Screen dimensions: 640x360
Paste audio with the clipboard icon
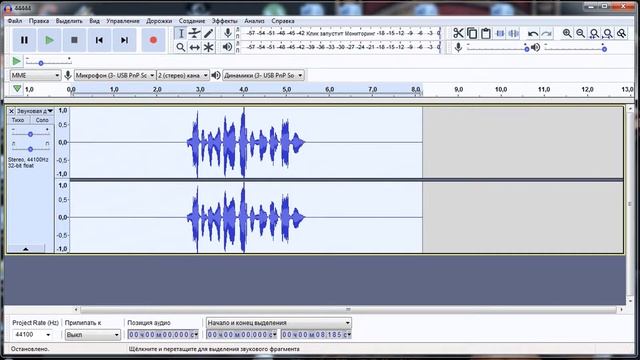(486, 33)
